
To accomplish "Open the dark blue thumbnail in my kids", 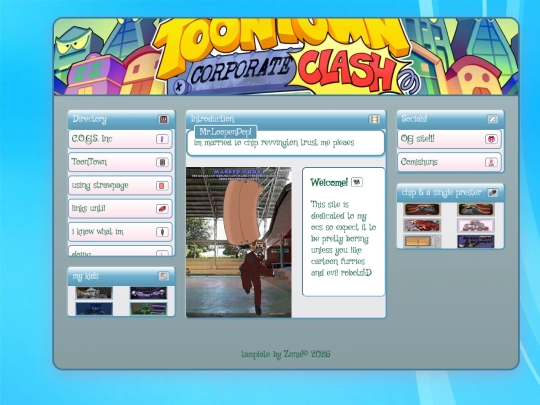I will [x=94, y=309].
